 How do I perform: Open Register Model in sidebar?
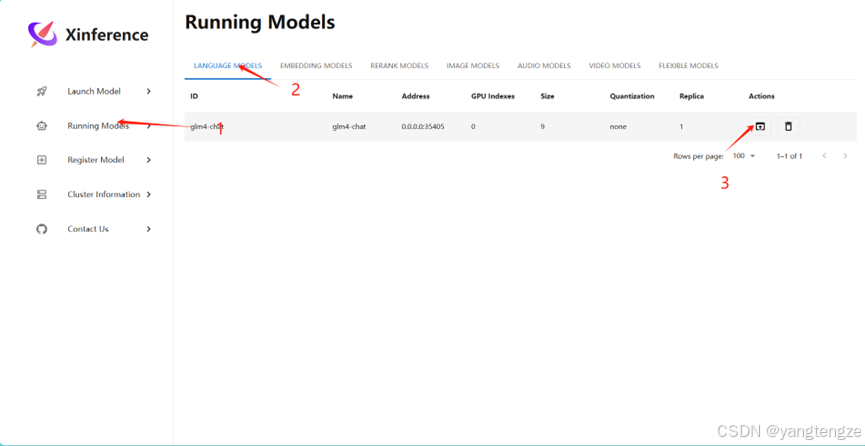point(94,160)
